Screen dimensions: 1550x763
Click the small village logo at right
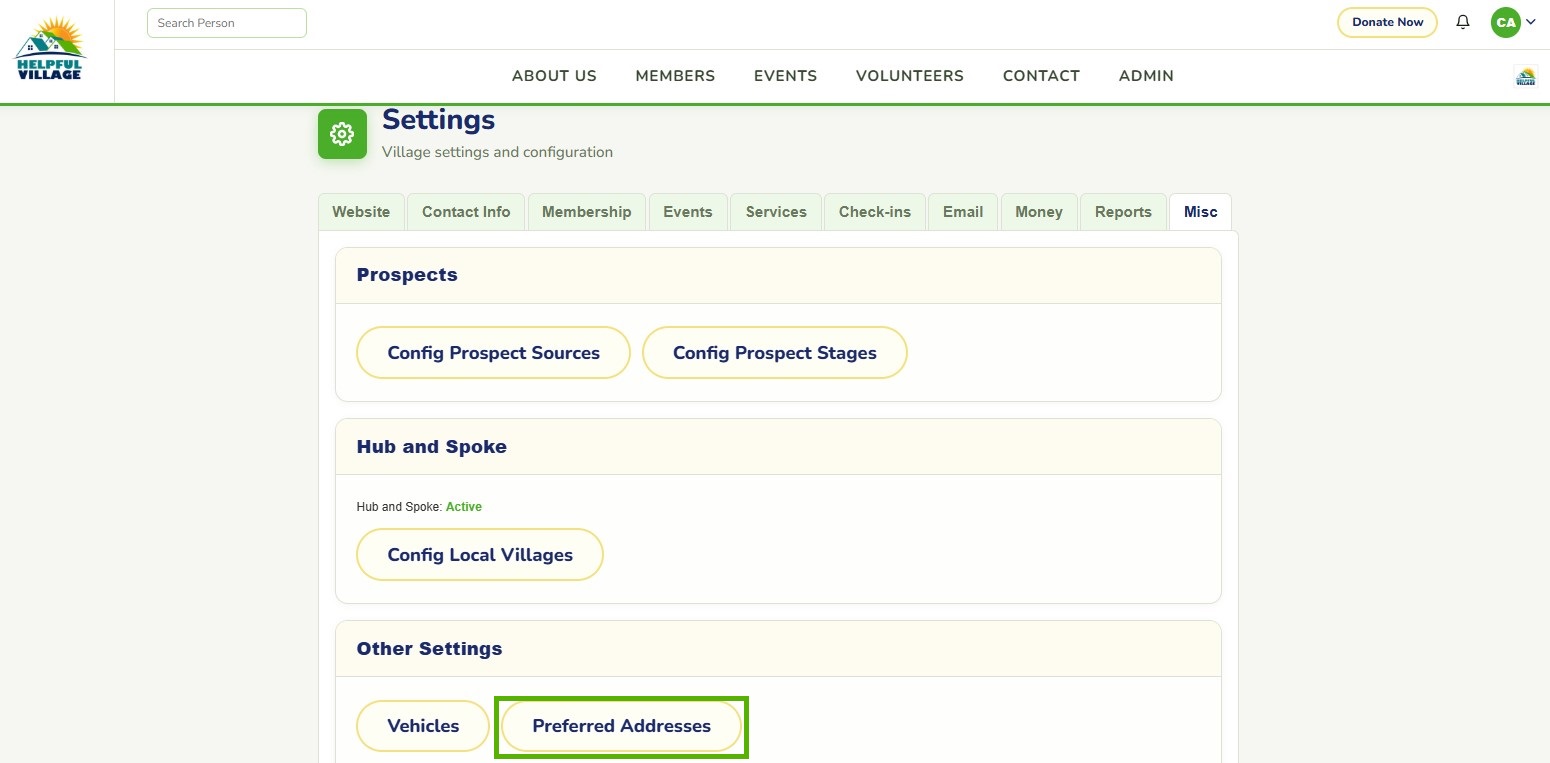[1525, 76]
